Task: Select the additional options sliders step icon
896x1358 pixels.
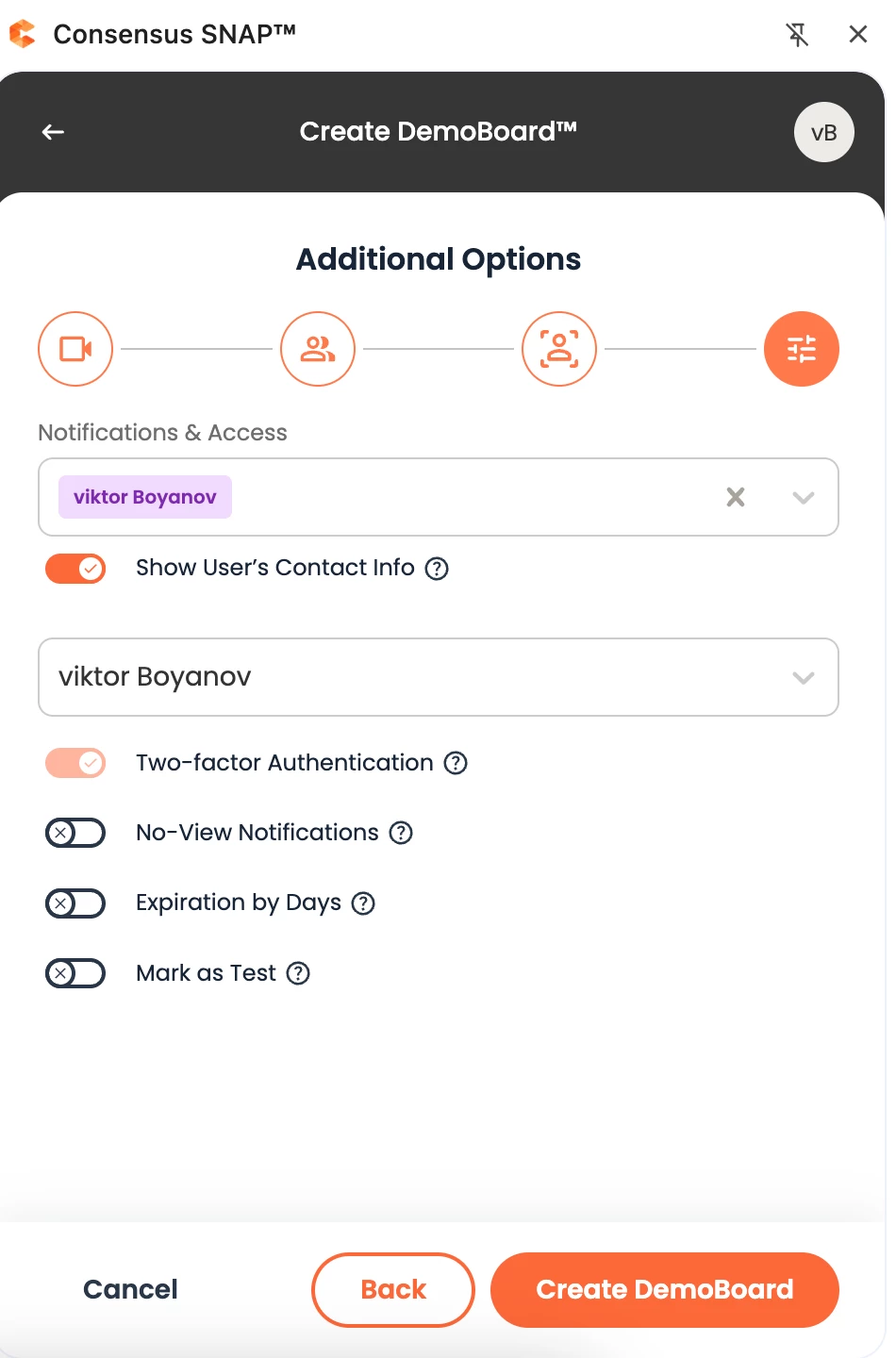Action: (x=802, y=349)
